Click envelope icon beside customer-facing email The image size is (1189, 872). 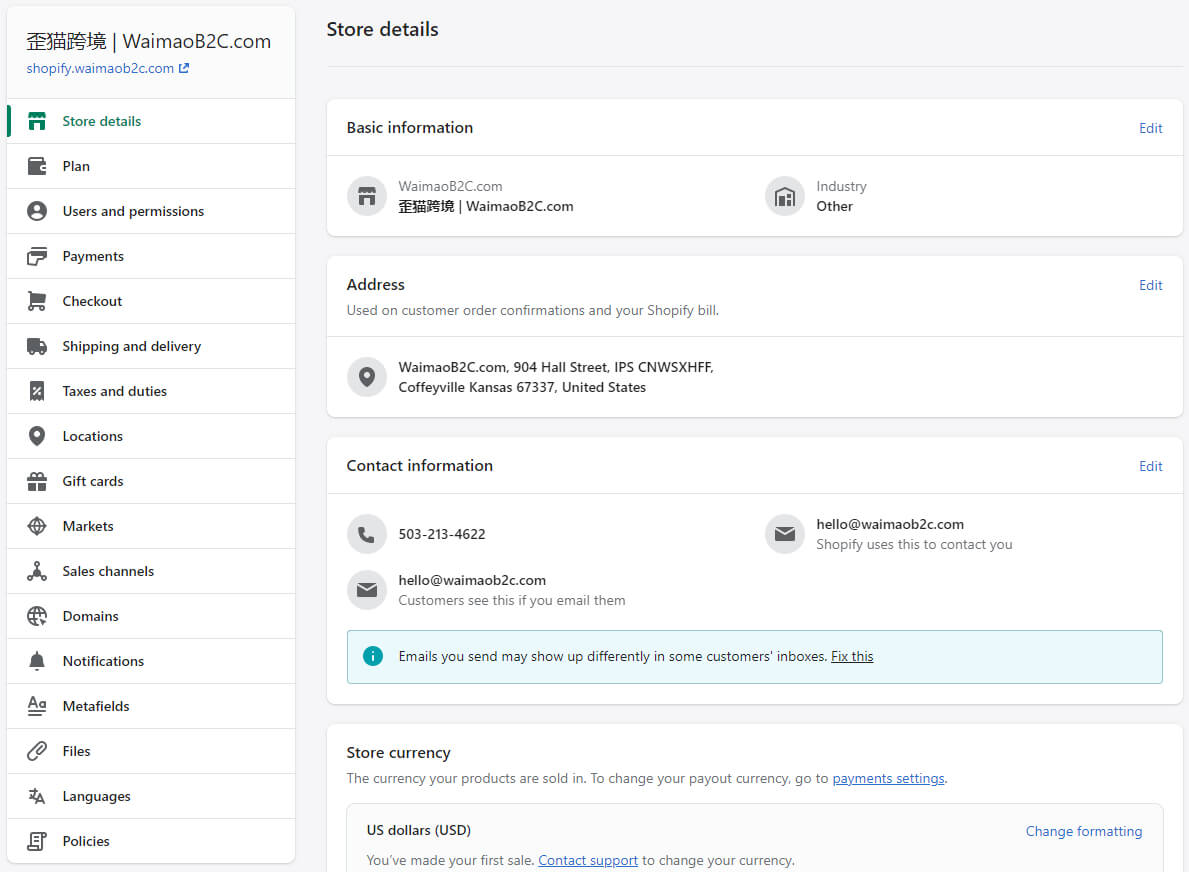(x=367, y=590)
